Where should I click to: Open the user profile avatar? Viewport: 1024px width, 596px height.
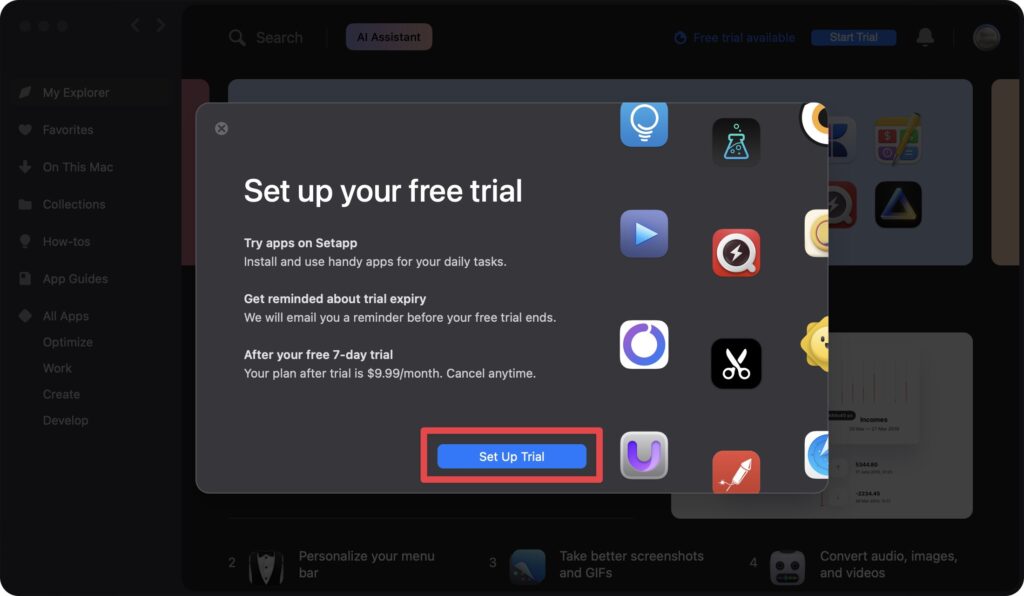pos(986,38)
